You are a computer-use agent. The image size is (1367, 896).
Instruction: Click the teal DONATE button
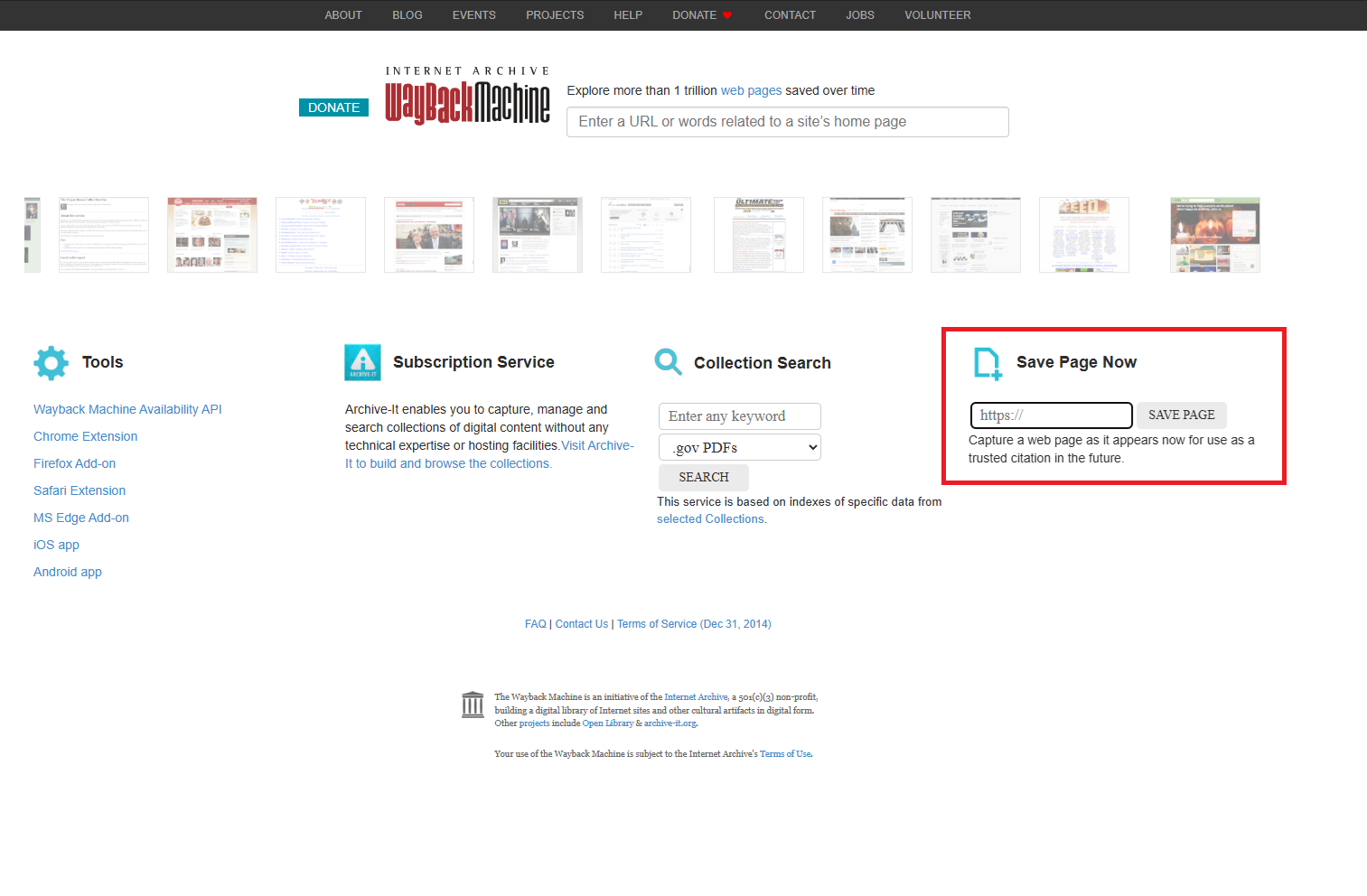click(333, 107)
